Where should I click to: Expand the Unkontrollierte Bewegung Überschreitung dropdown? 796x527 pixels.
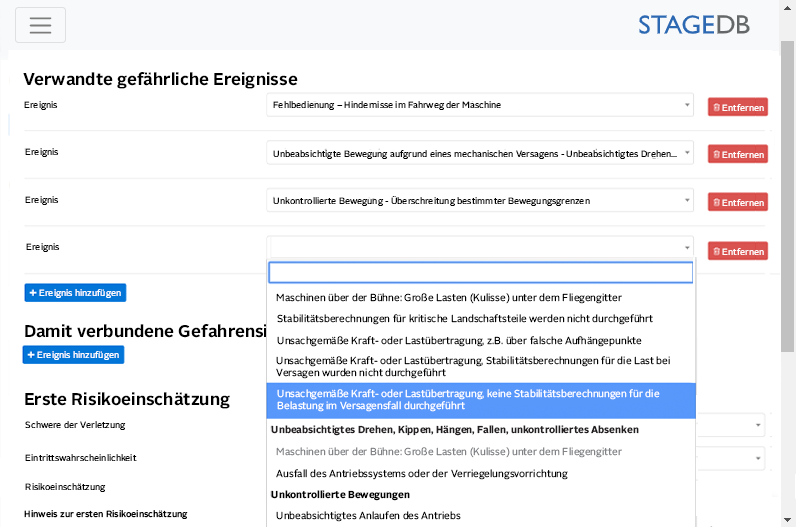coord(479,201)
